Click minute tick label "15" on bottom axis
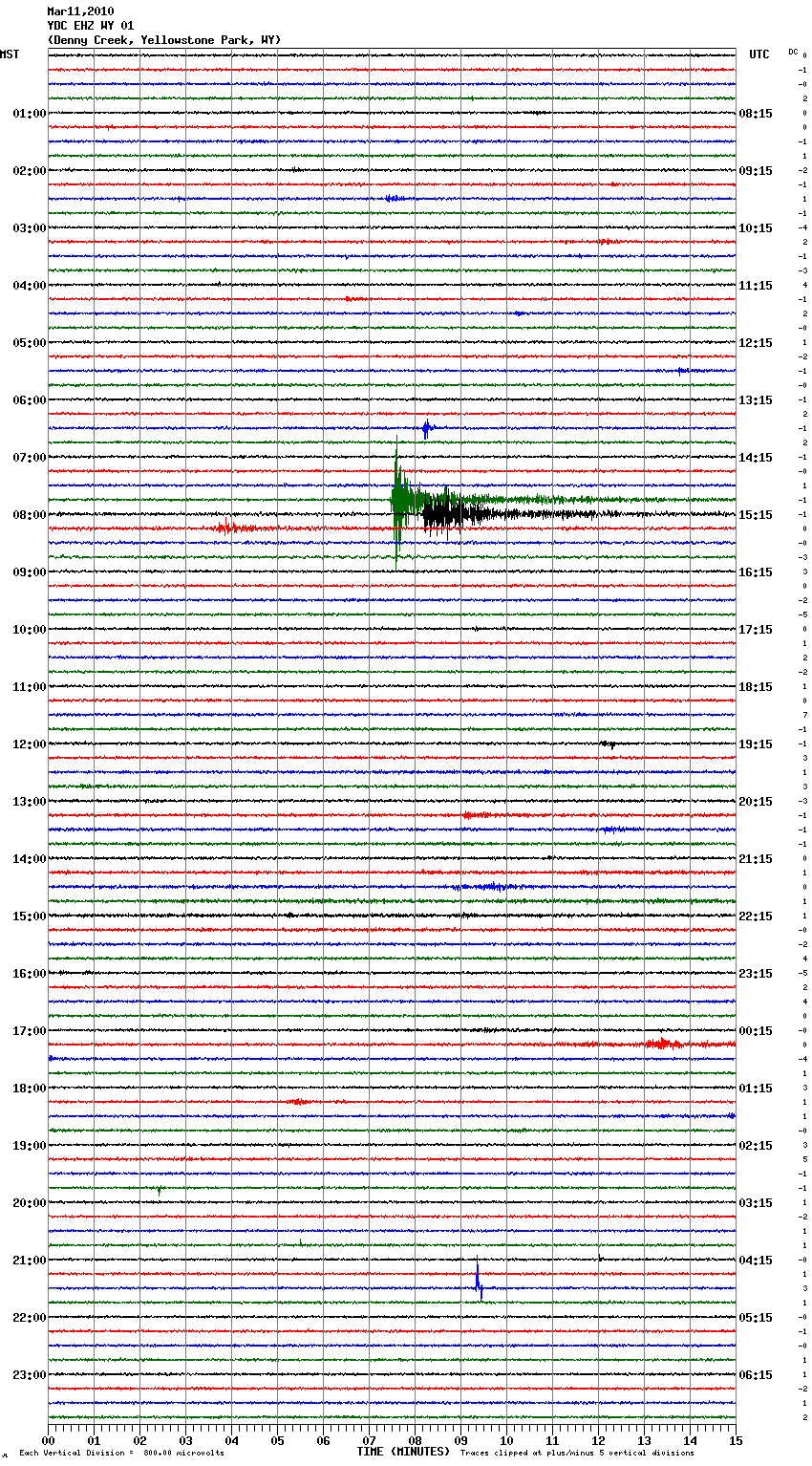 pos(736,1440)
